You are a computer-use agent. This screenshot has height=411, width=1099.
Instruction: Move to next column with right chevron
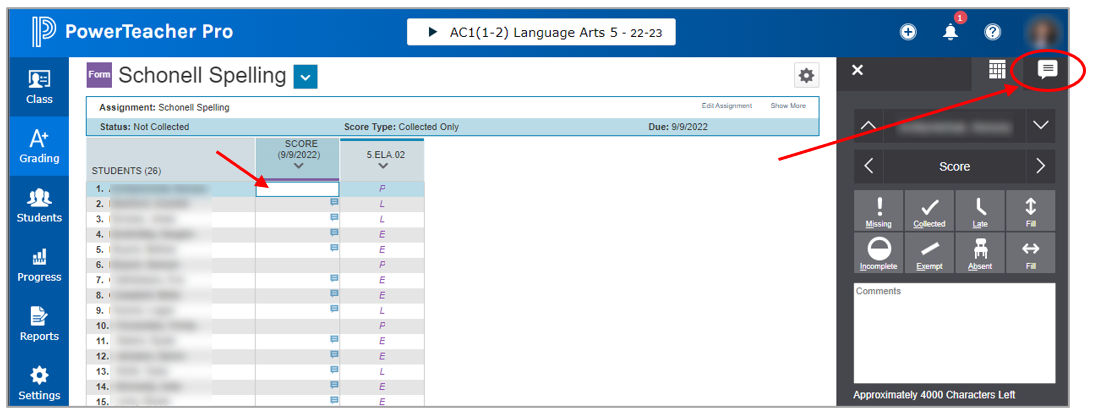1041,166
